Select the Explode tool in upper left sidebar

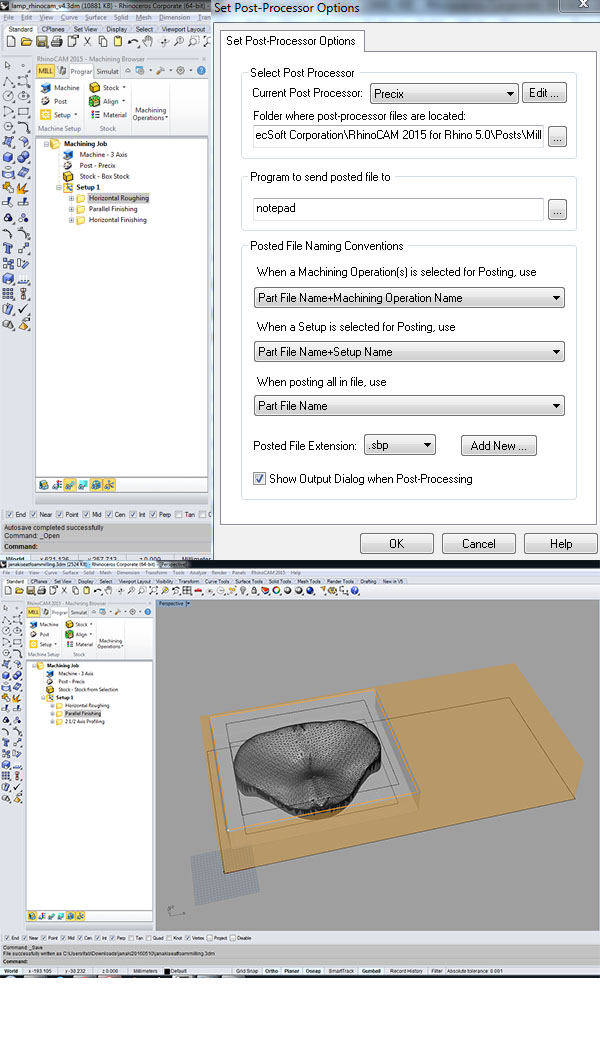click(x=23, y=188)
